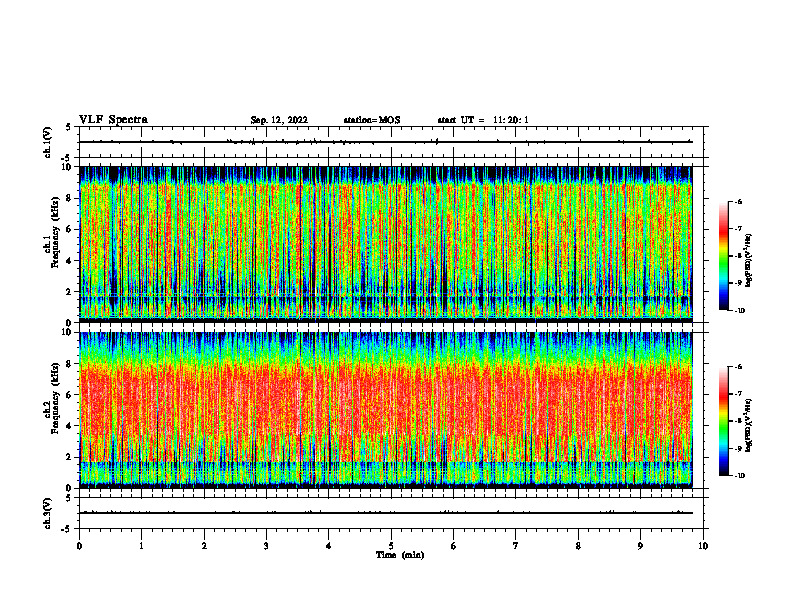Select the "start UT = 11:20:1" text
Screen dimensions: 792x612
pos(483,120)
